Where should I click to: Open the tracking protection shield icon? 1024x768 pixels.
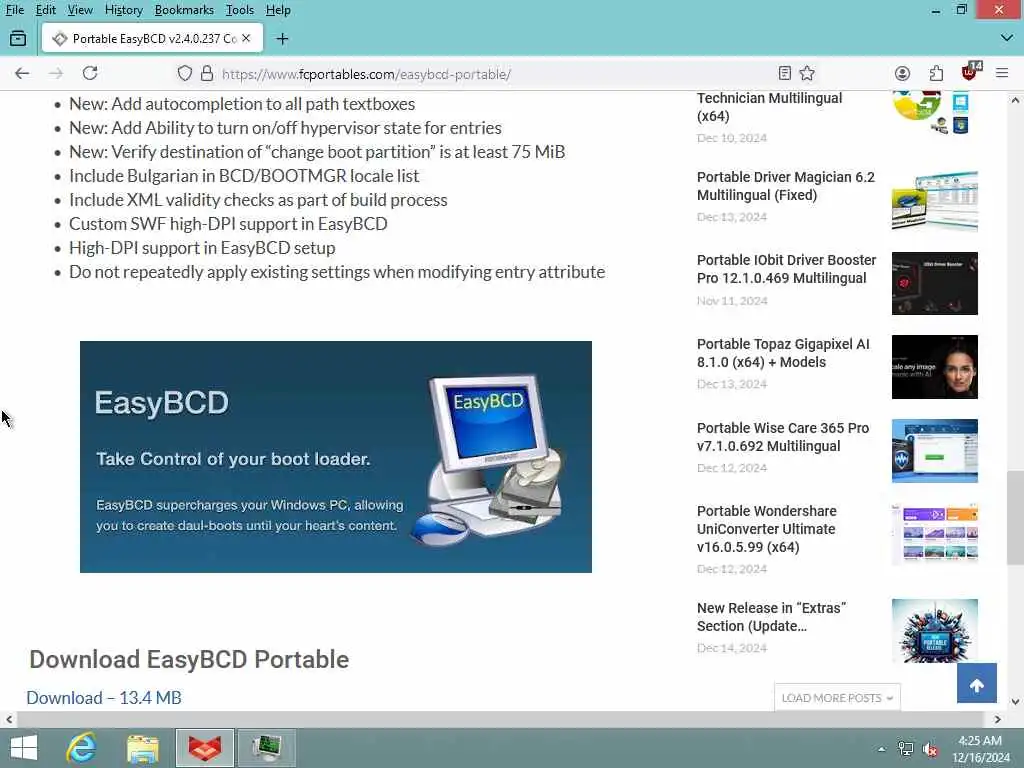tap(185, 73)
